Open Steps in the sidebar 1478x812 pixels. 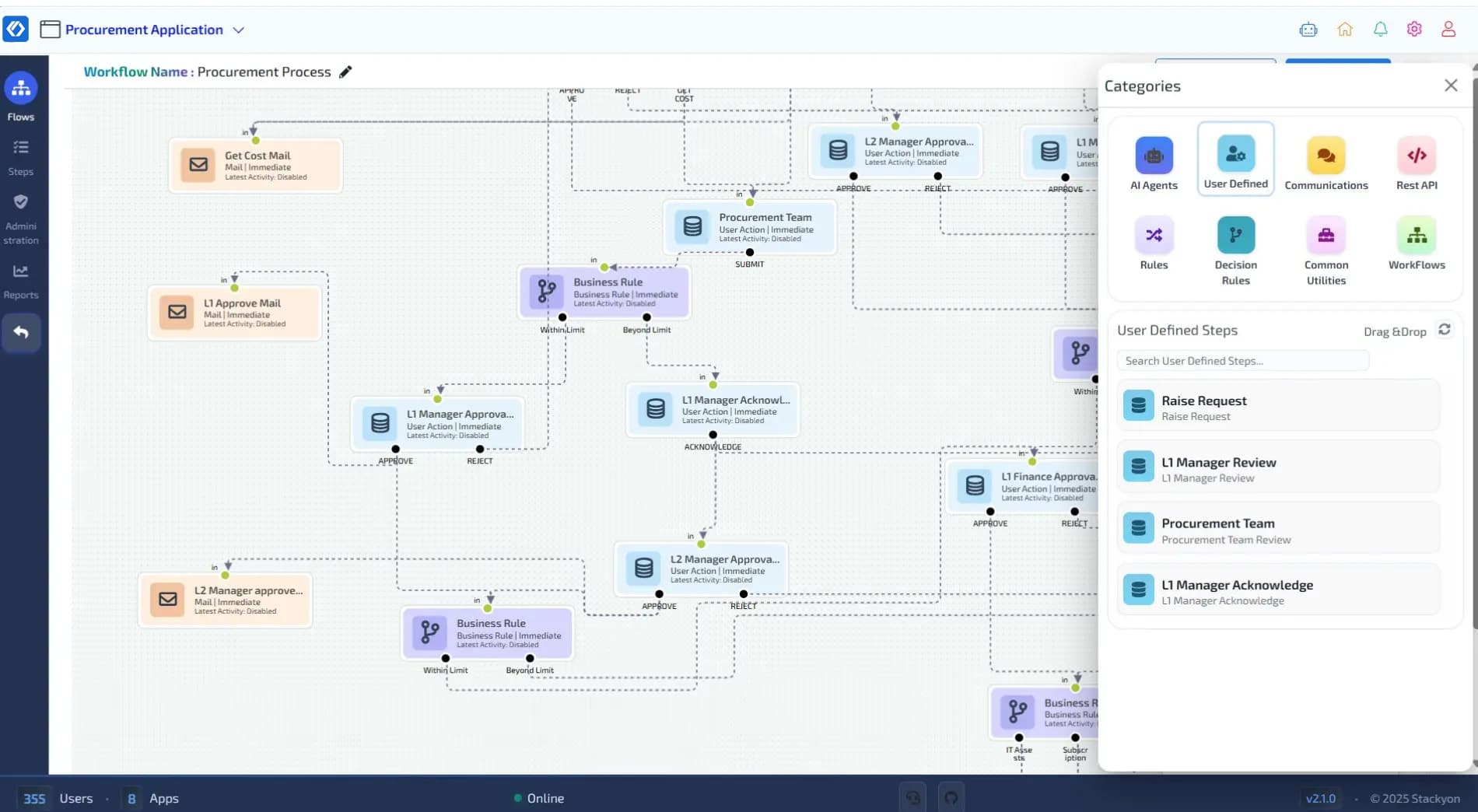pos(21,156)
